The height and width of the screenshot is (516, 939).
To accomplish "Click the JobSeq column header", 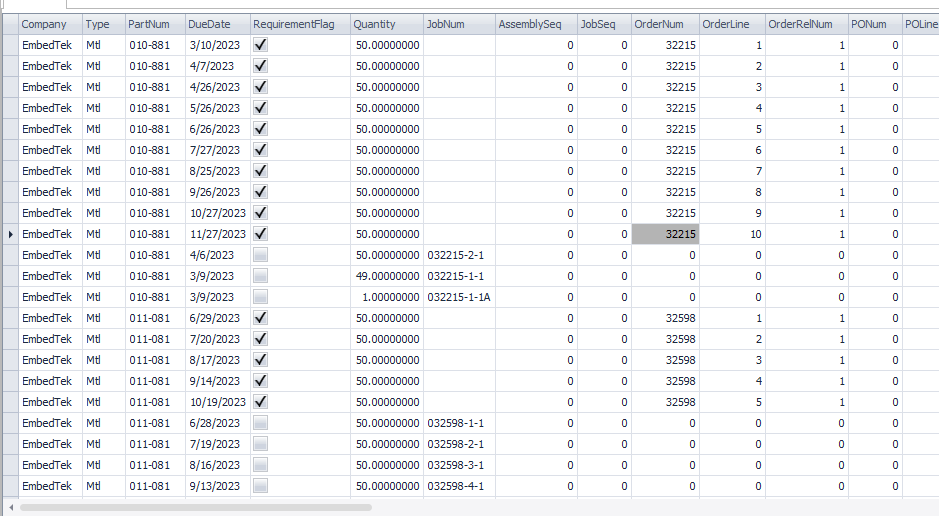I will [604, 25].
